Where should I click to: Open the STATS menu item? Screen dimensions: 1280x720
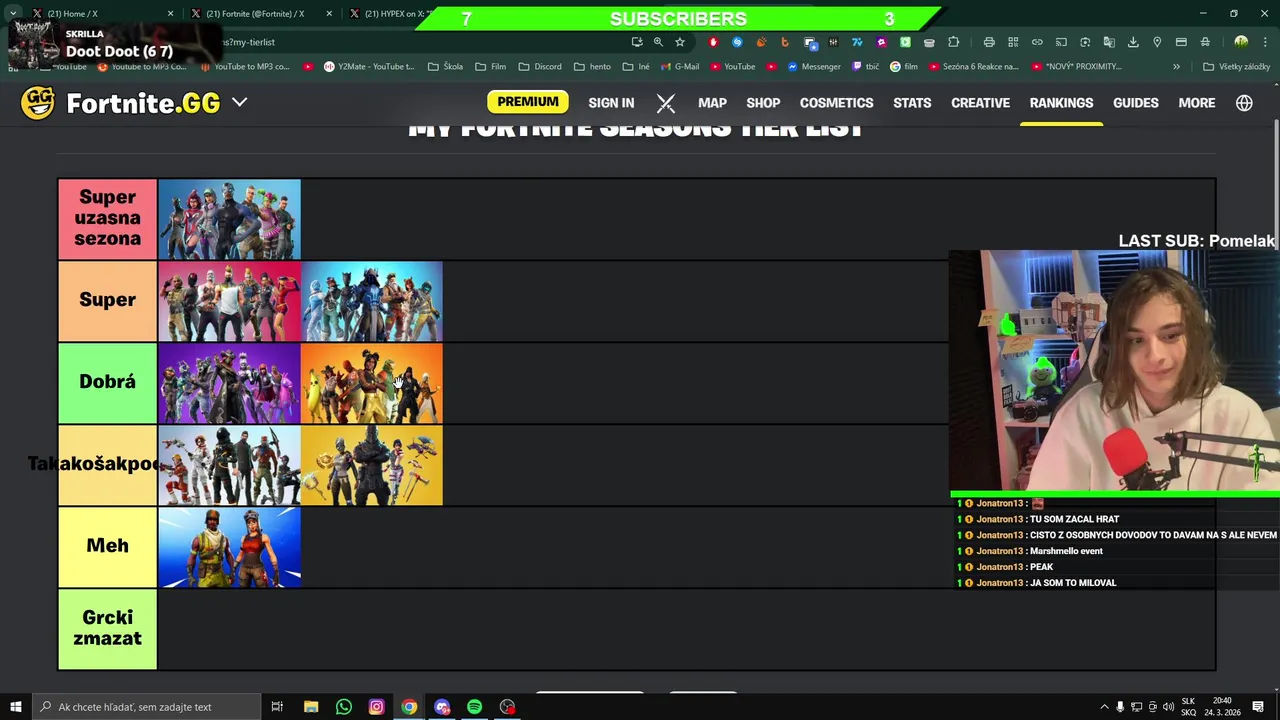coord(912,103)
